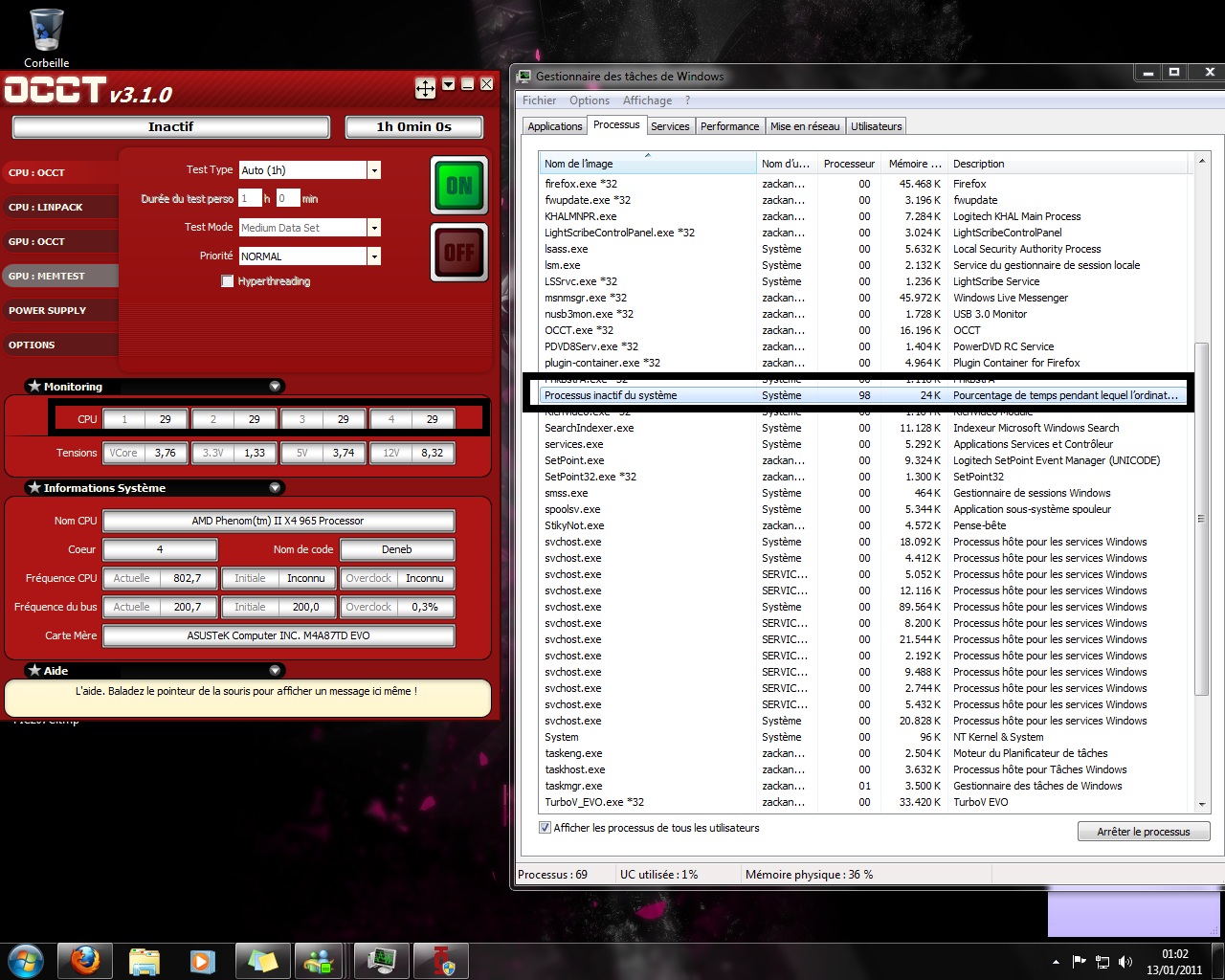Click the Windows Live Messenger taskbar icon
This screenshot has width=1225, height=980.
[319, 960]
